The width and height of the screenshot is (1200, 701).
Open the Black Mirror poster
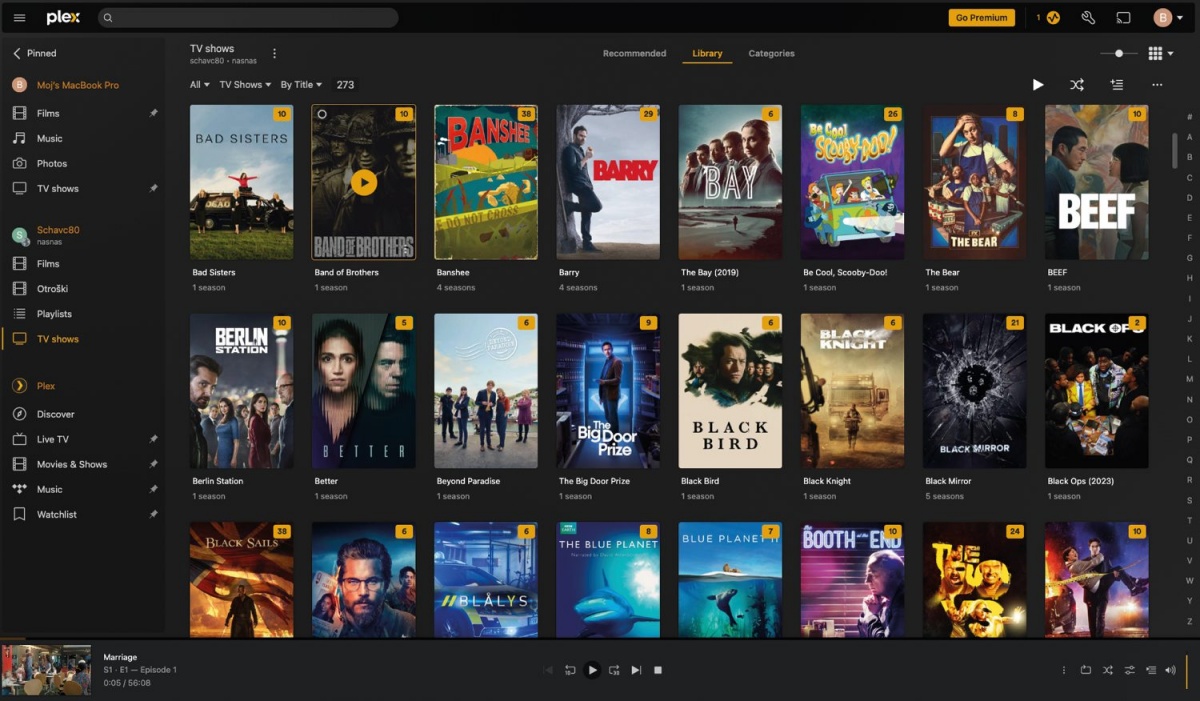[974, 391]
